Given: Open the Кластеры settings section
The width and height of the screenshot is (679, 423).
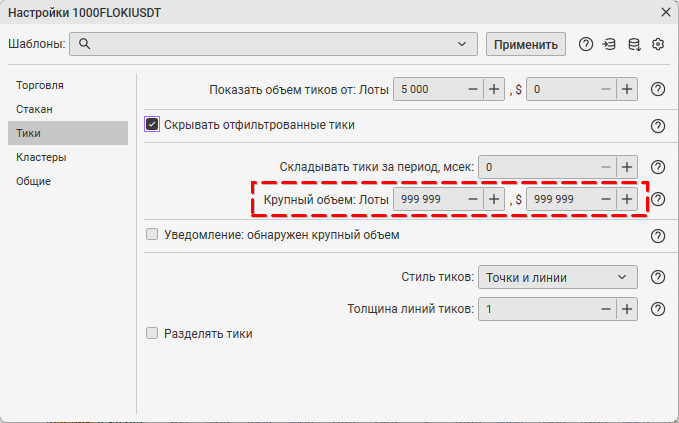Looking at the screenshot, I should click(41, 157).
